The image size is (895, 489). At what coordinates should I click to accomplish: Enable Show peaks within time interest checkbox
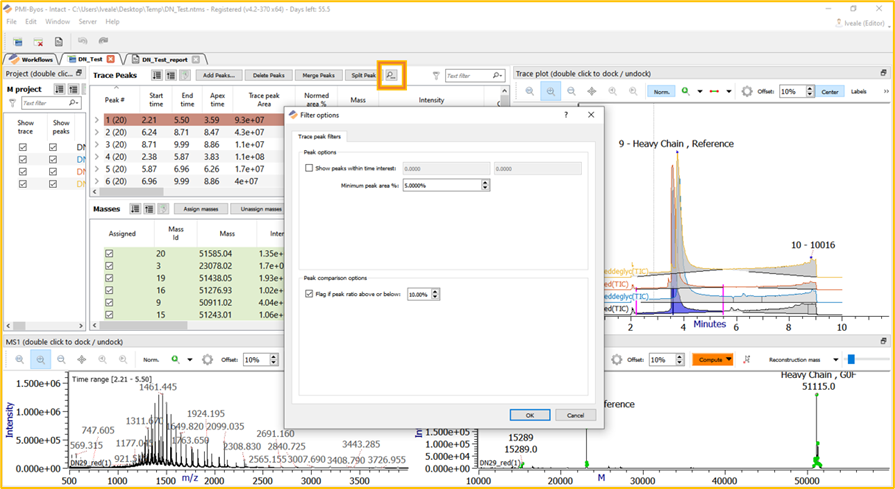click(309, 168)
